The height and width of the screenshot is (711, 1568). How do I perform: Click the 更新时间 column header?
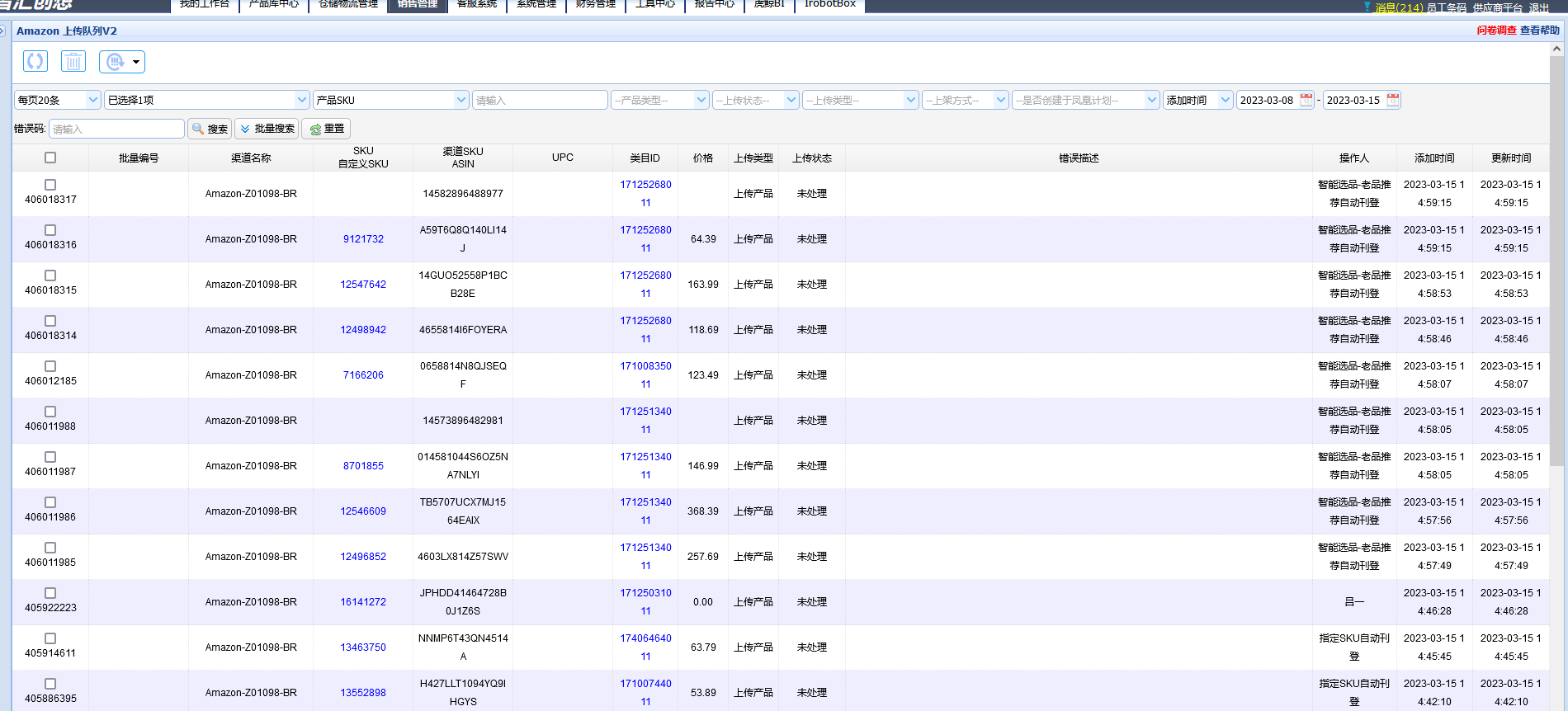[1510, 158]
